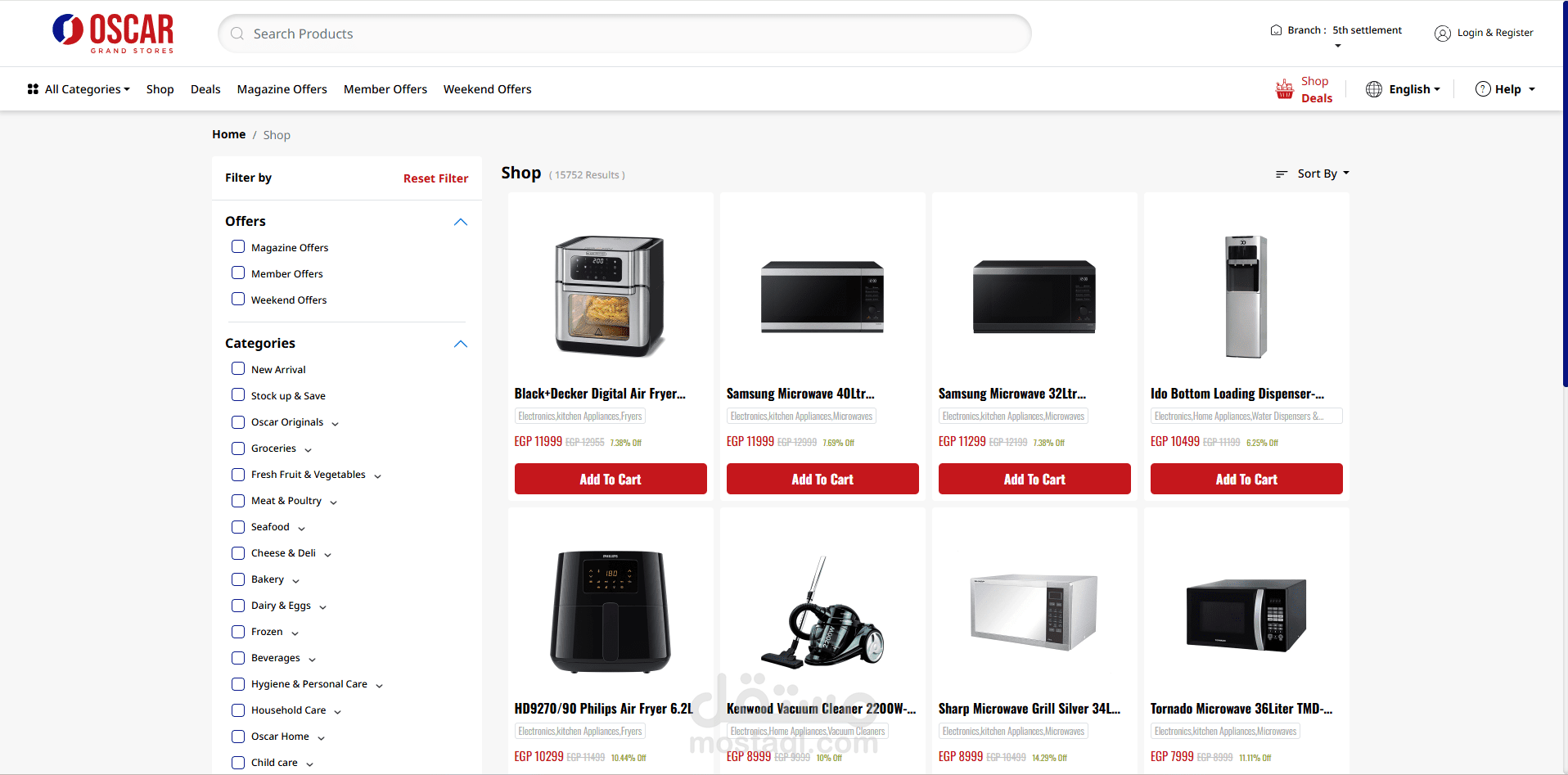Screen dimensions: 1568x775
Task: Check the Magazine Offers filter
Action: (238, 246)
